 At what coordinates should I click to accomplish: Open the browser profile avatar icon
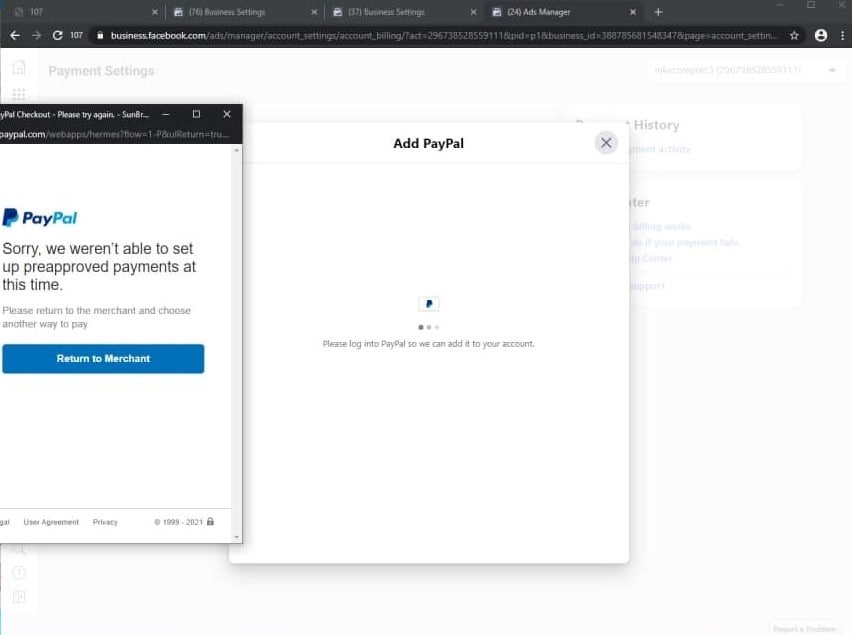(x=820, y=35)
